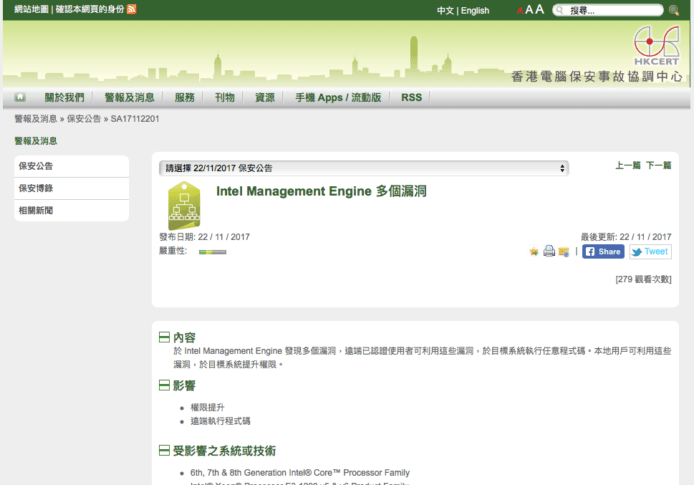
Task: Select the largest font size A
Action: pos(540,10)
